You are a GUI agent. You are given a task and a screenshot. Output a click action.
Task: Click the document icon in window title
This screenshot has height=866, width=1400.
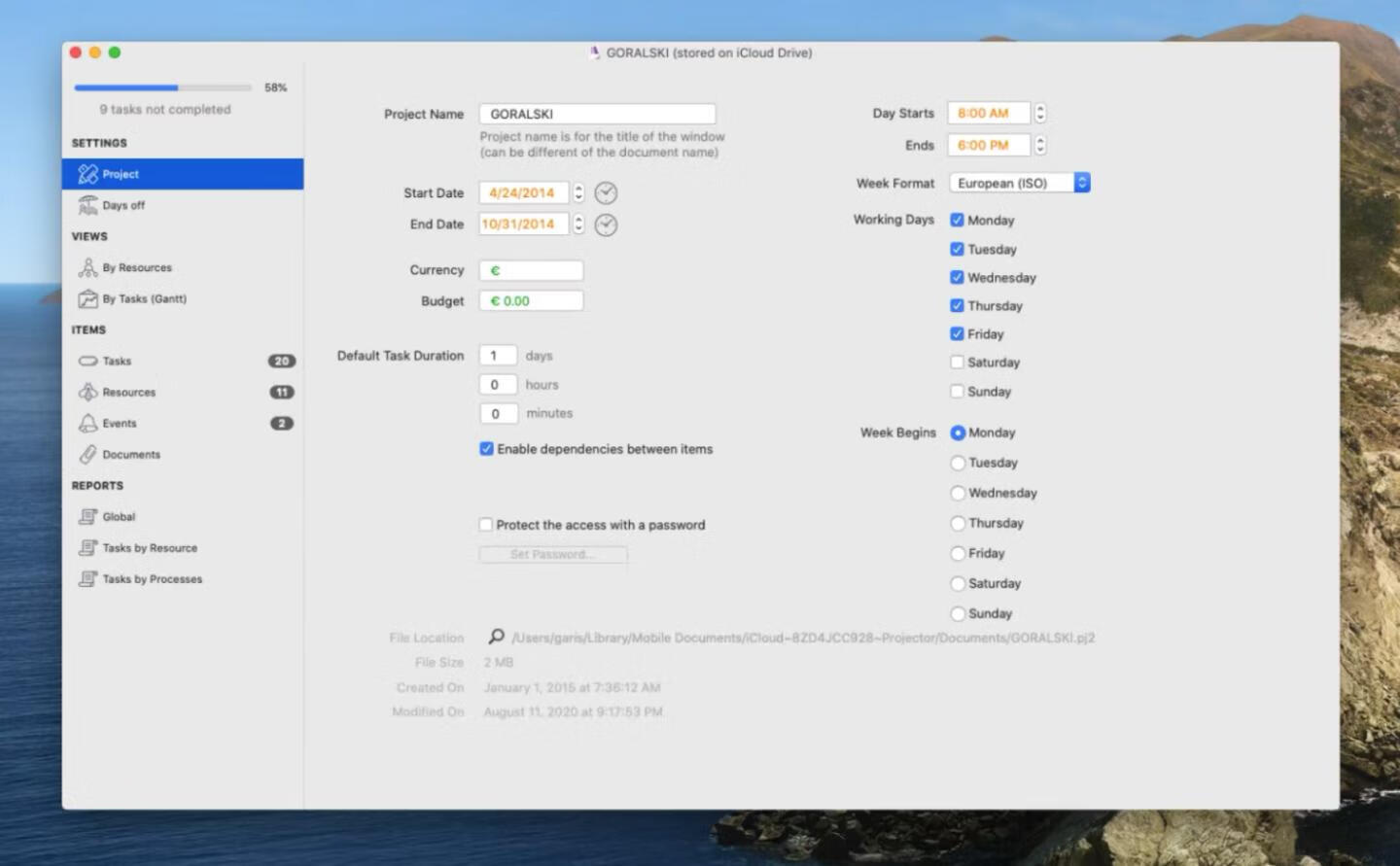pyautogui.click(x=594, y=52)
